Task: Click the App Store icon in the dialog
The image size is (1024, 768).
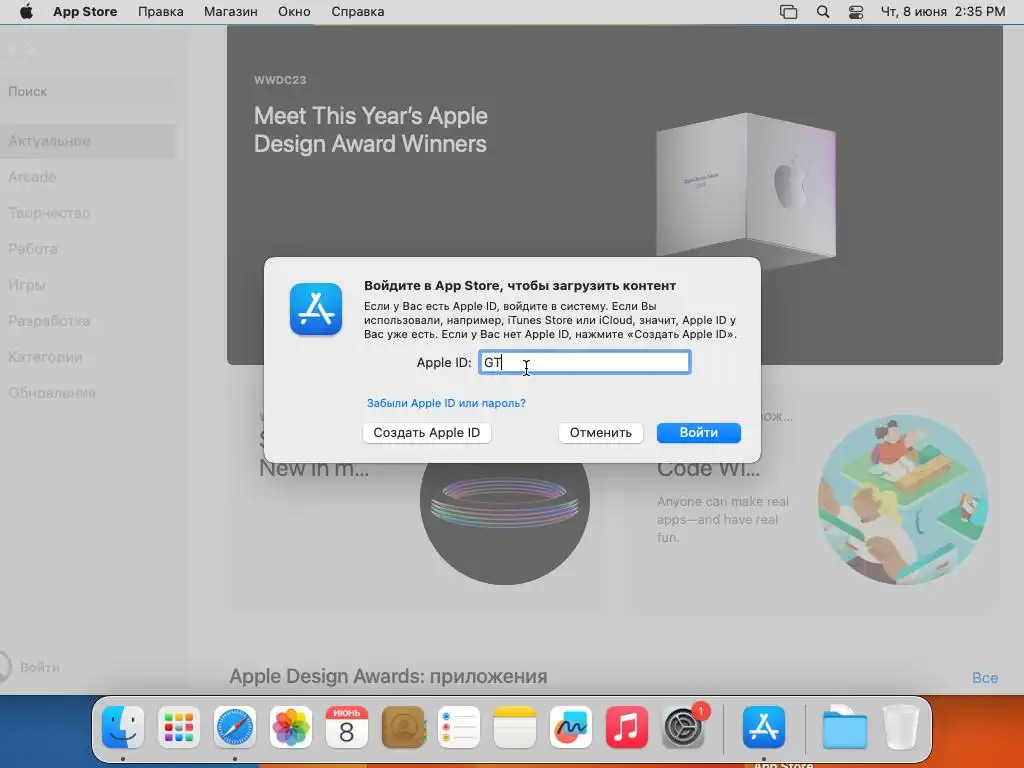Action: (316, 309)
